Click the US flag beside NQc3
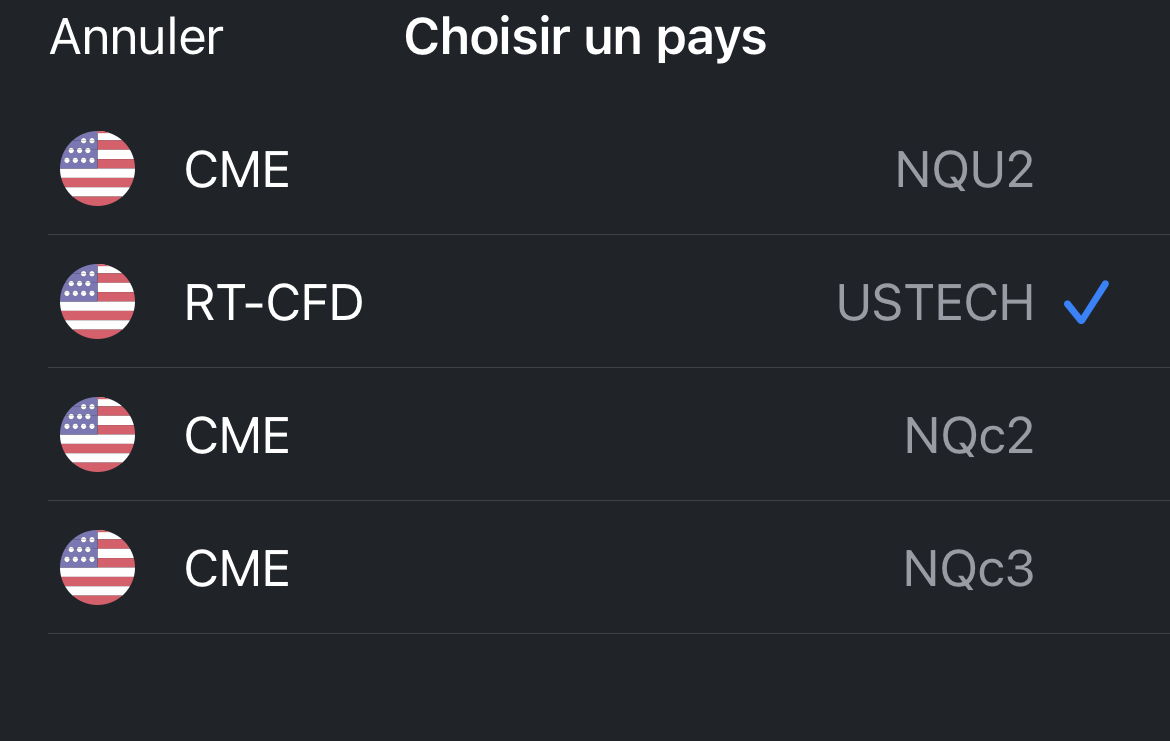The height and width of the screenshot is (741, 1170). (97, 568)
